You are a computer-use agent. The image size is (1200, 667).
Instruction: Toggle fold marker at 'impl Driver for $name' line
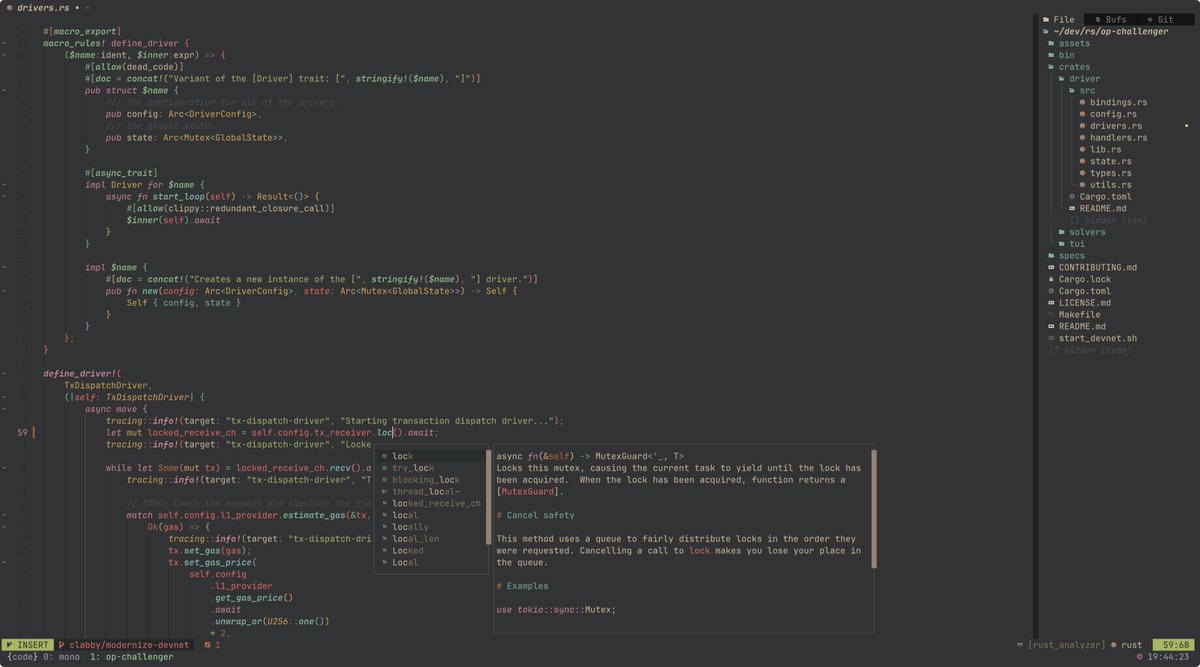(5, 185)
